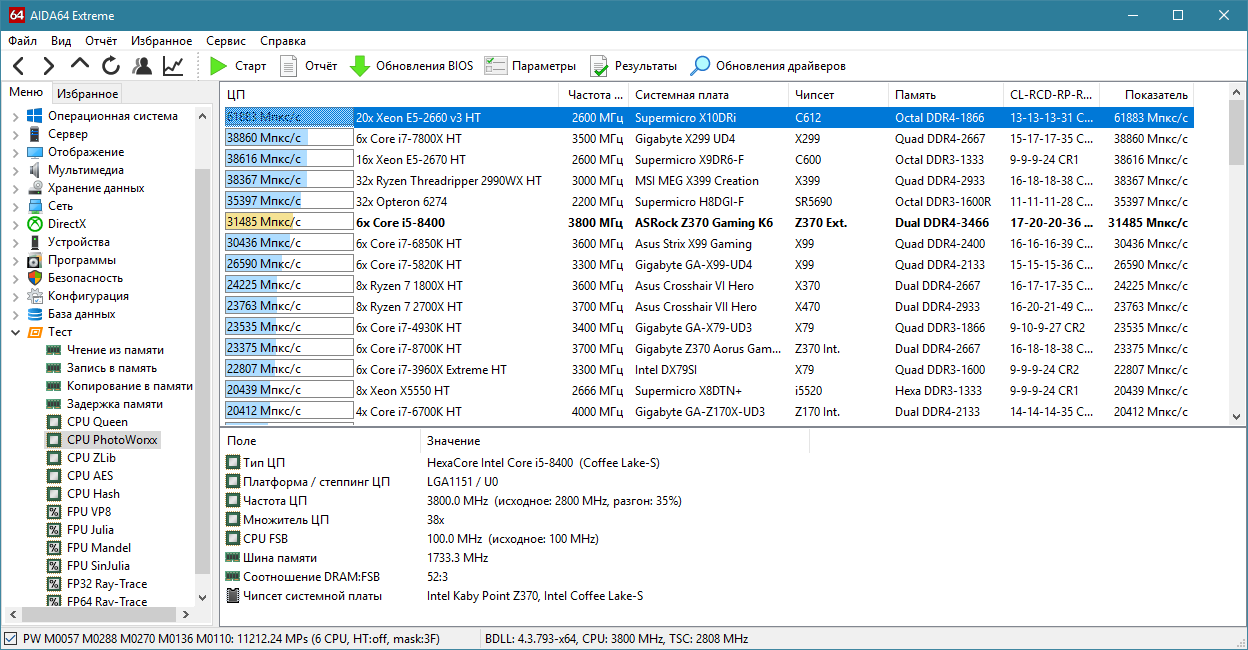Screen dimensions: 1248x650
Task: Expand the Сервер tree node
Action: [x=15, y=134]
